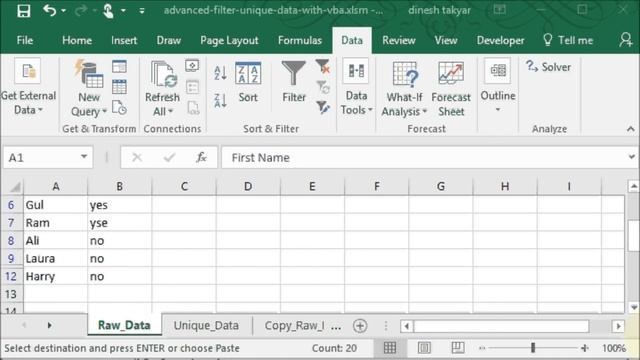Click the connection Properties icon
640x360 pixels.
tap(192, 87)
